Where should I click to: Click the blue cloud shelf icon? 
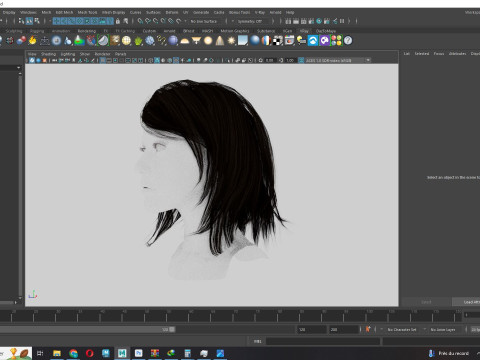coord(313,41)
